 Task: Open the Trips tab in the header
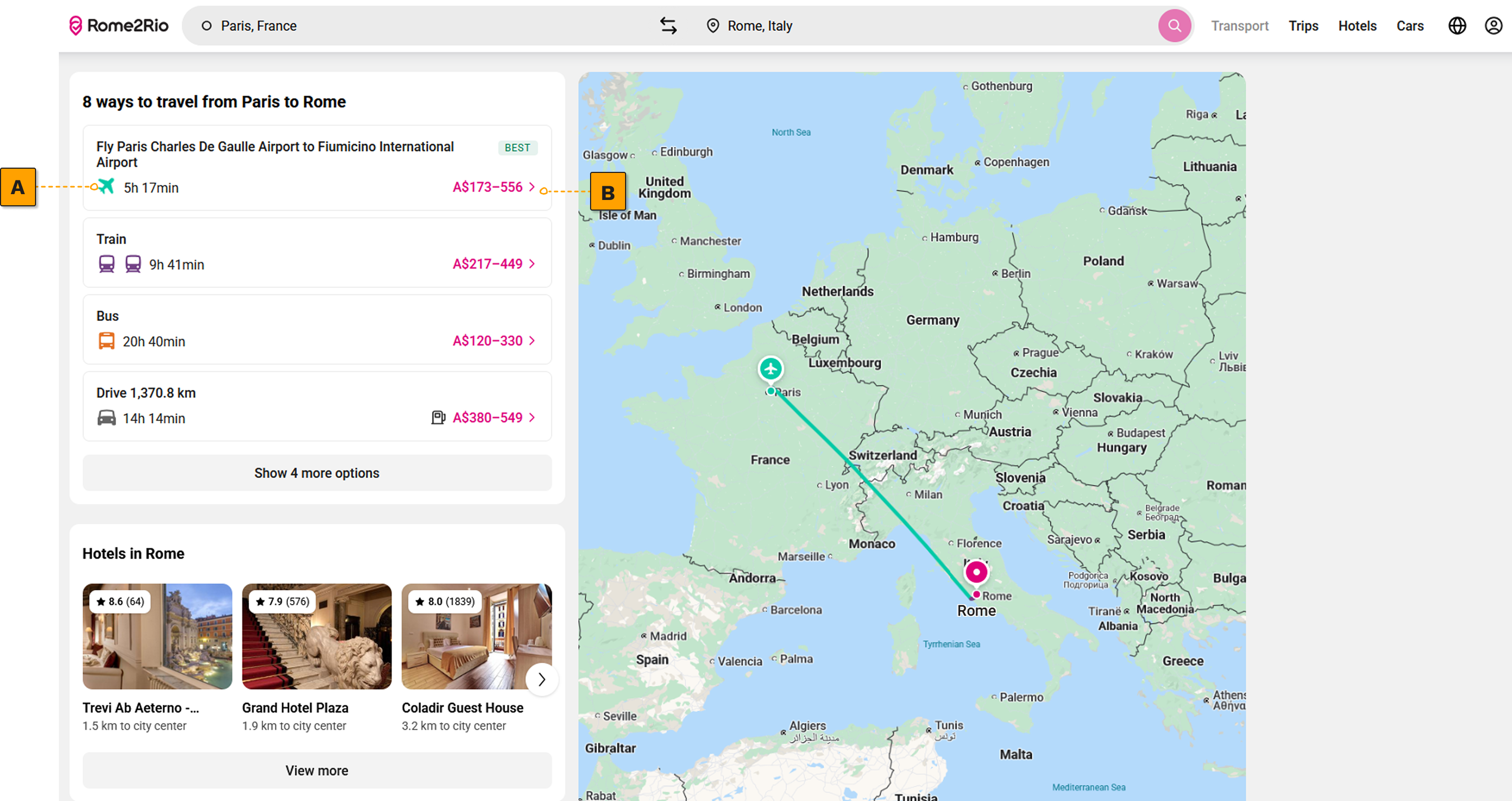(1303, 26)
